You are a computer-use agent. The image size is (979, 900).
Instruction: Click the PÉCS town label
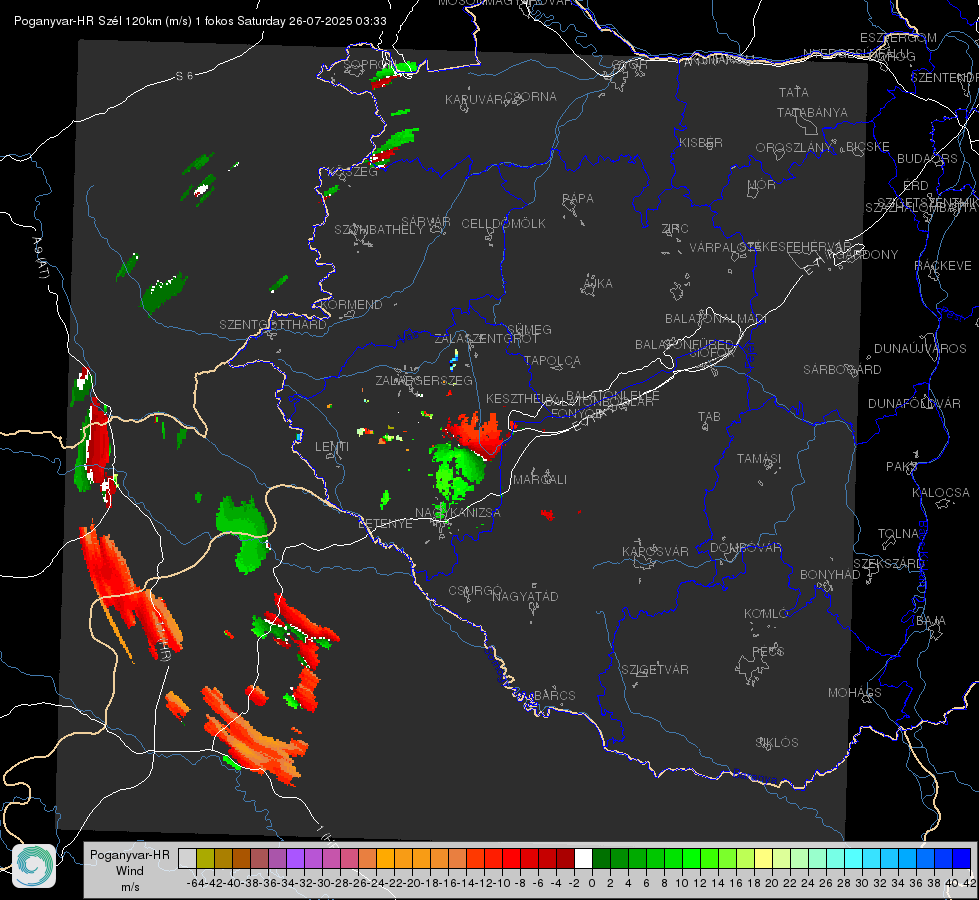767,651
